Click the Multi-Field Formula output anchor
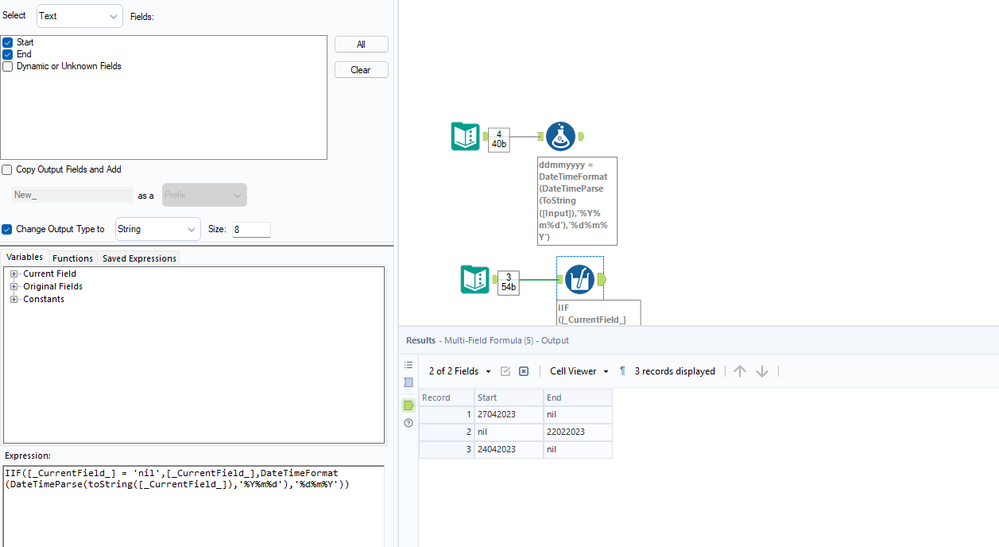This screenshot has width=999, height=547. click(601, 280)
